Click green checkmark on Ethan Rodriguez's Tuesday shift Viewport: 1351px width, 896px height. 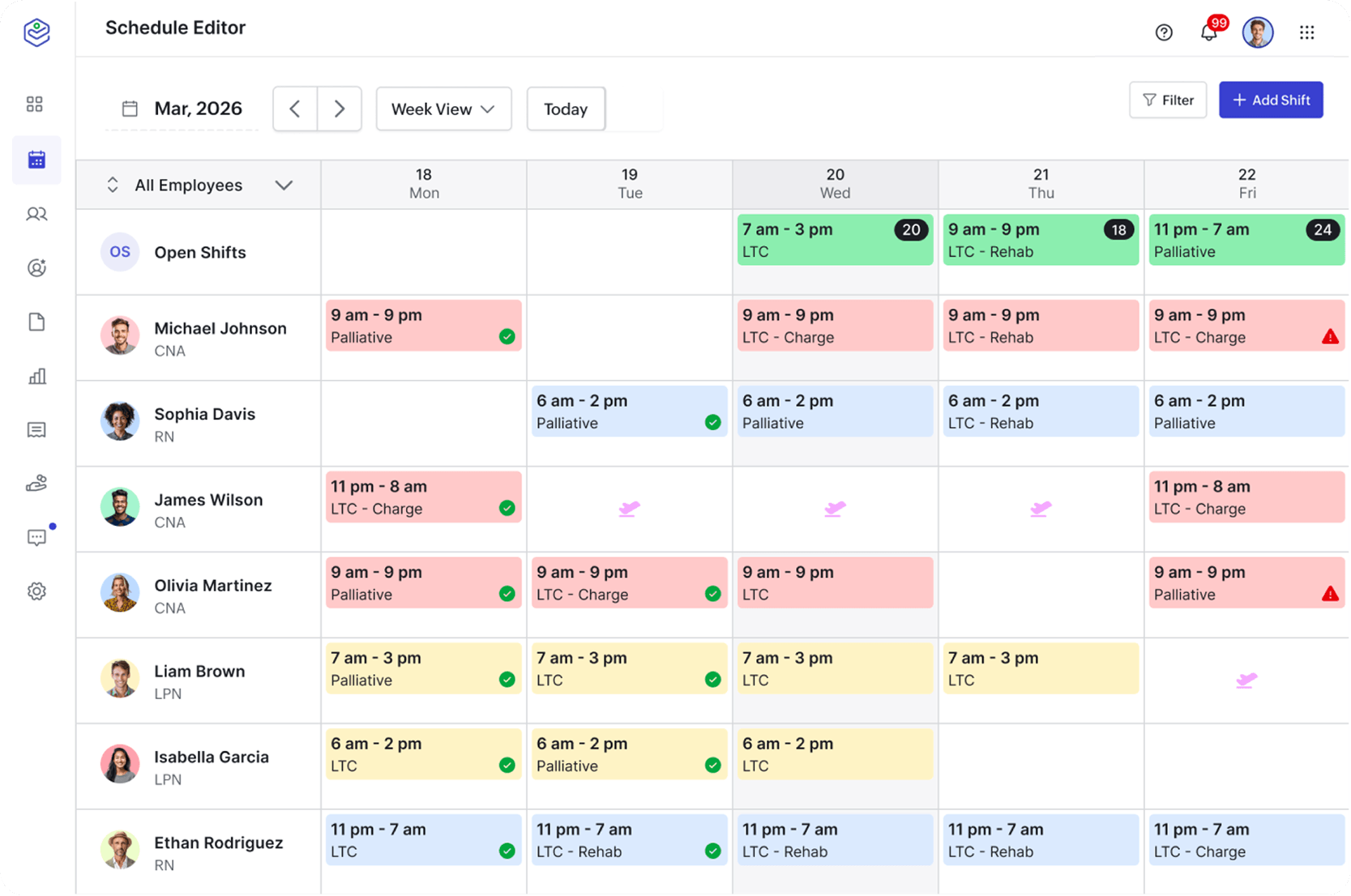pyautogui.click(x=713, y=851)
